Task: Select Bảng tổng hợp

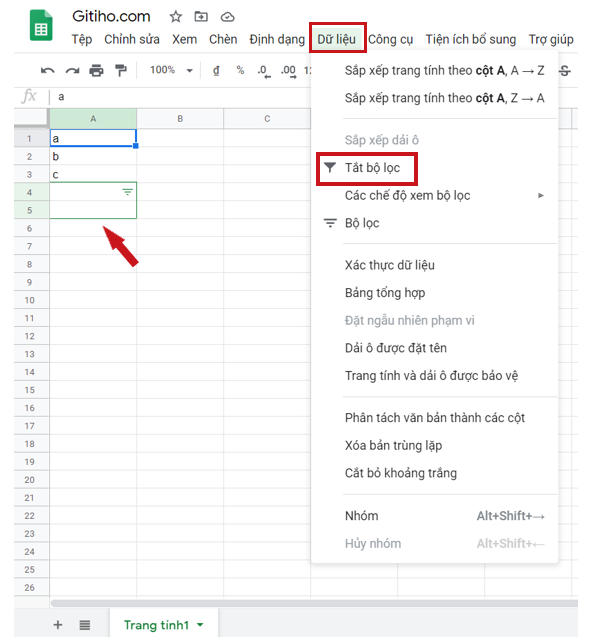Action: coord(434,293)
